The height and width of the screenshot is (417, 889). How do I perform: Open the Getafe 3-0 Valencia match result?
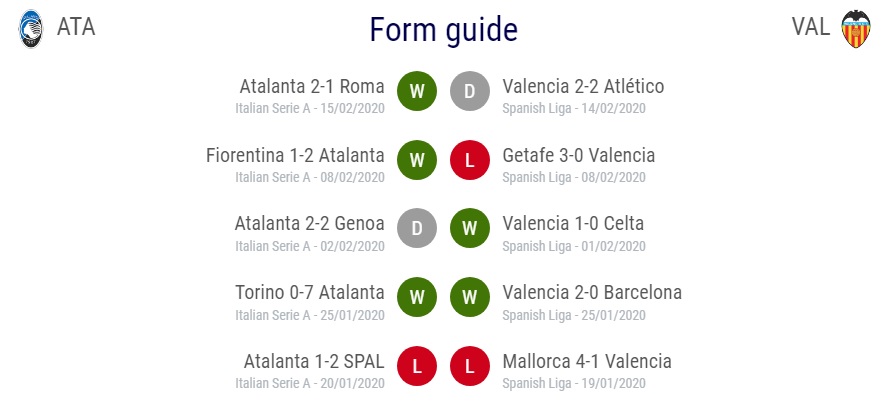[x=578, y=155]
